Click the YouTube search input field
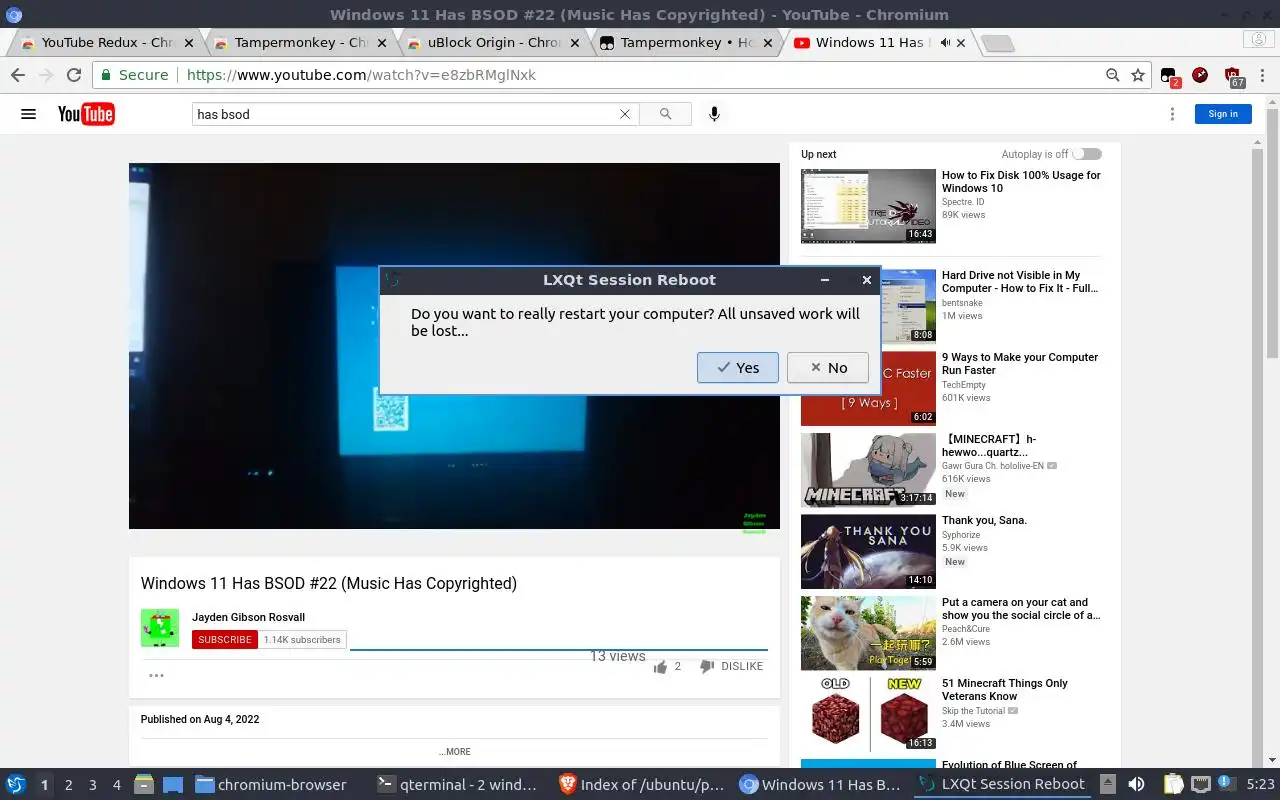Image resolution: width=1280 pixels, height=800 pixels. pyautogui.click(x=405, y=114)
